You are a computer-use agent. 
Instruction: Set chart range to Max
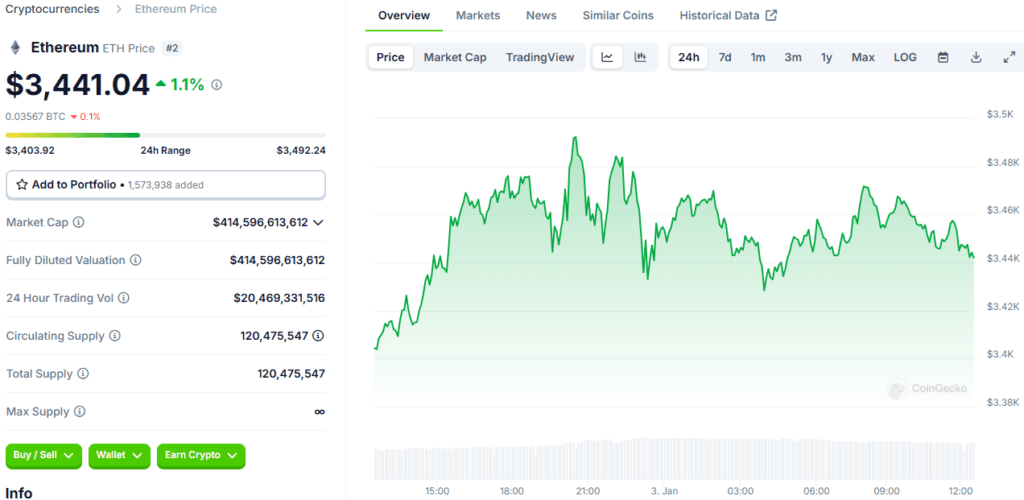(863, 57)
